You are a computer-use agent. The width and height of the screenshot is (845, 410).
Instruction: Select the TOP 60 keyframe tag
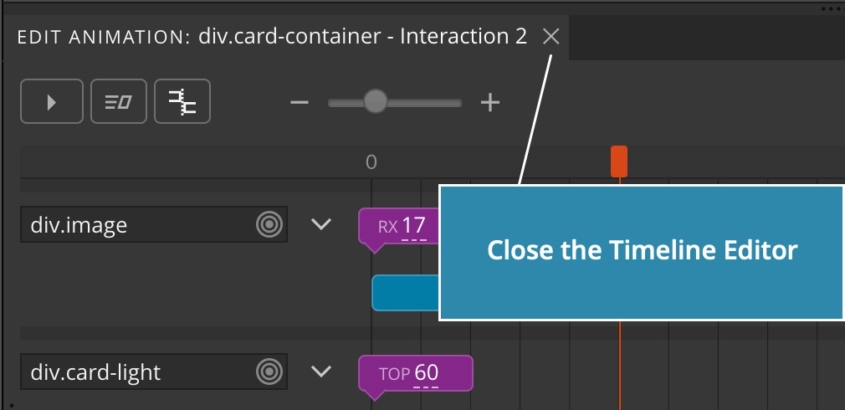tap(415, 373)
